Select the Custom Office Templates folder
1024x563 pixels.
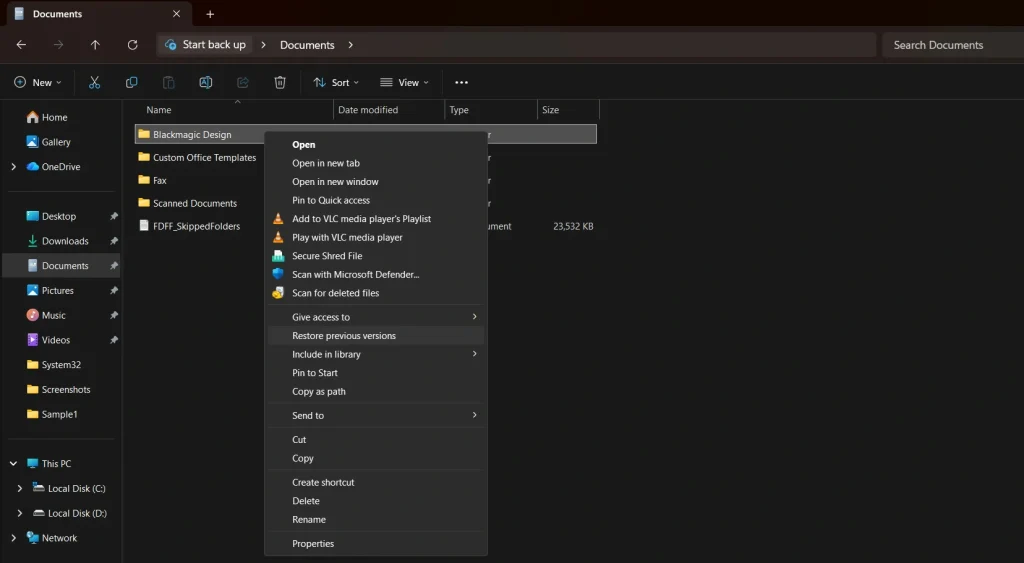click(x=198, y=157)
